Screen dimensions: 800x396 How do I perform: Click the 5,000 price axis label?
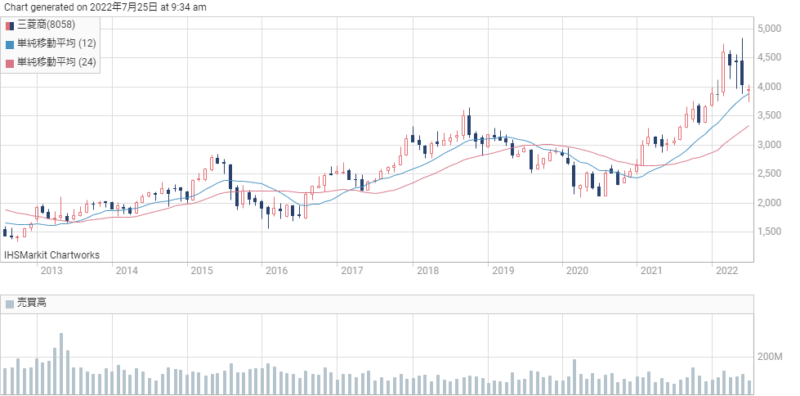[x=770, y=29]
